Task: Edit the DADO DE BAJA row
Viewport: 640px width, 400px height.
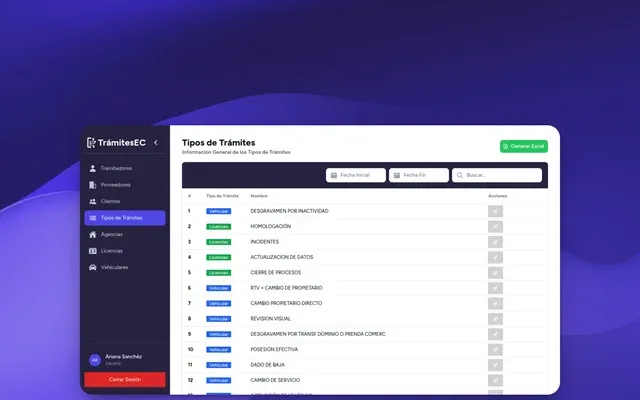Action: click(x=495, y=365)
